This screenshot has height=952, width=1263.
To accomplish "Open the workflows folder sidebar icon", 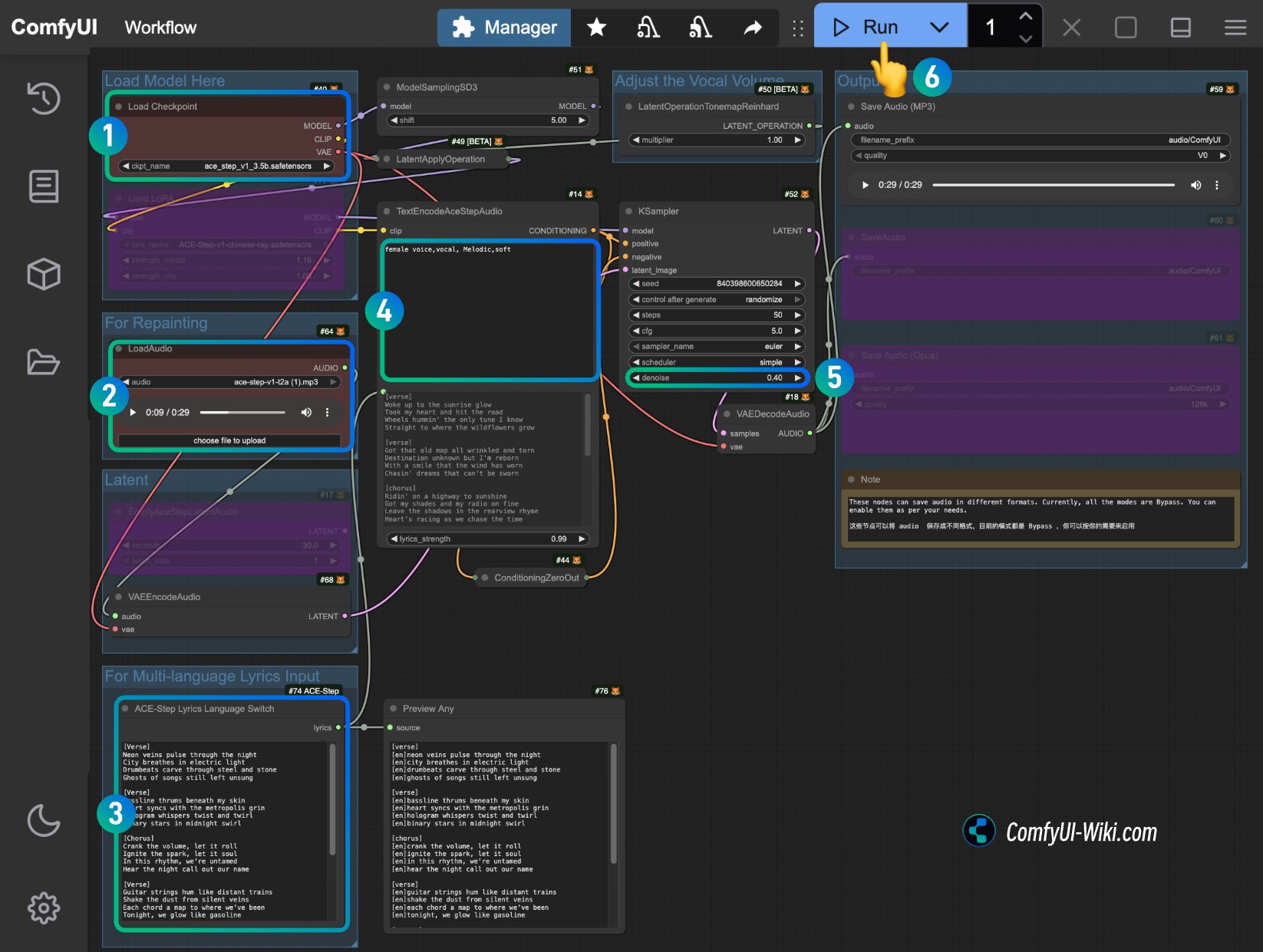I will tap(44, 361).
